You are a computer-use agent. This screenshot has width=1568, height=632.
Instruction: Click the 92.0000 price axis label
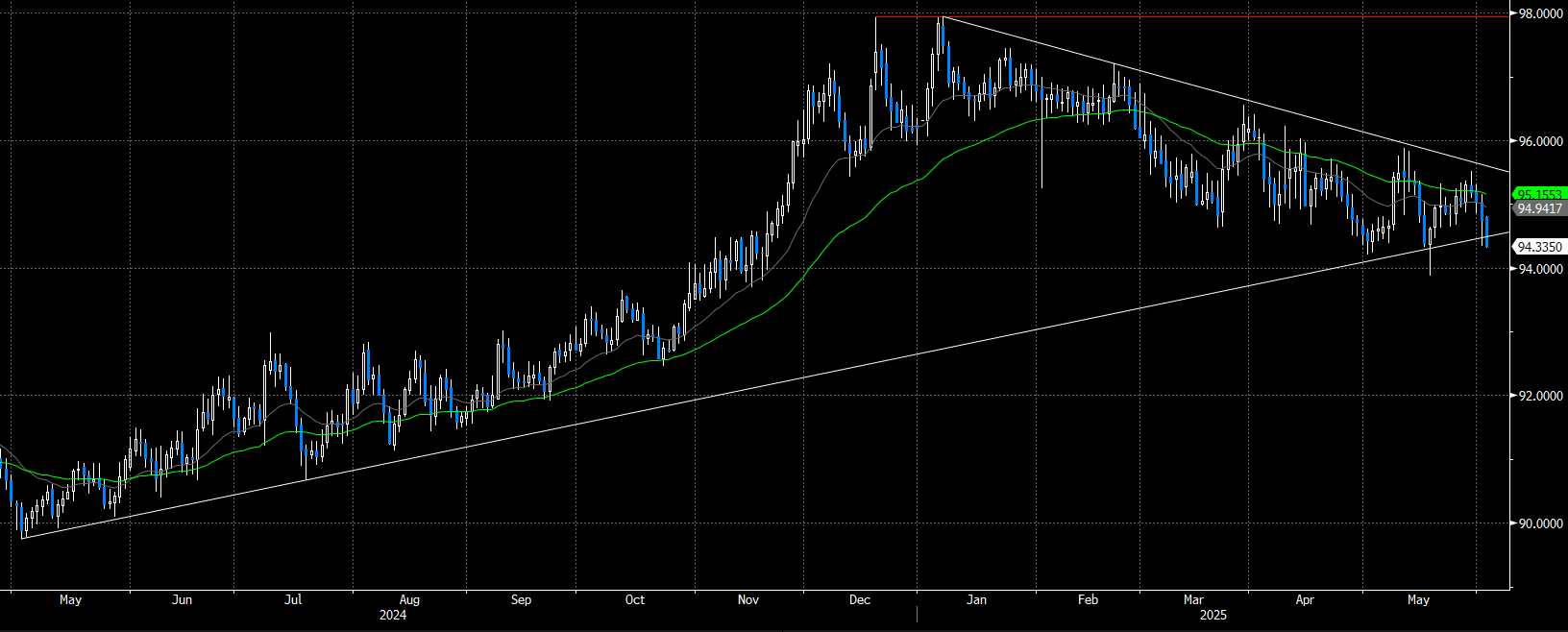coord(1539,396)
